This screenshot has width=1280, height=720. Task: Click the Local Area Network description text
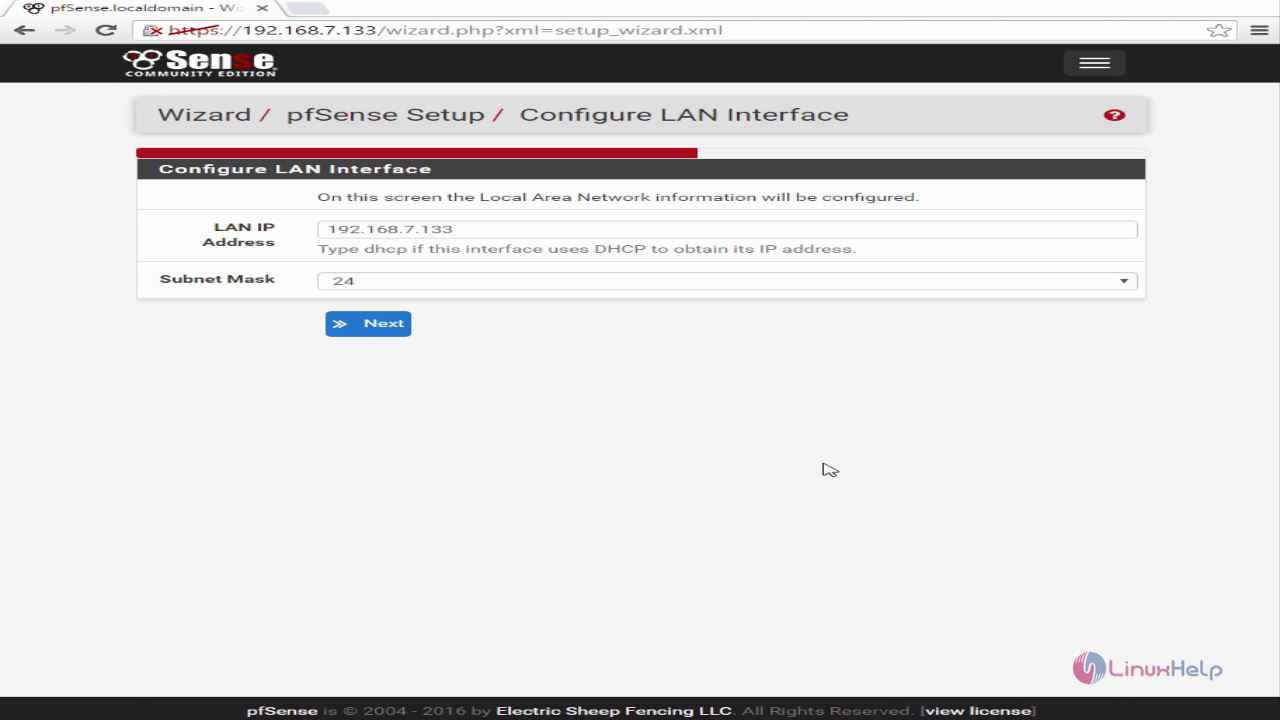coord(617,197)
